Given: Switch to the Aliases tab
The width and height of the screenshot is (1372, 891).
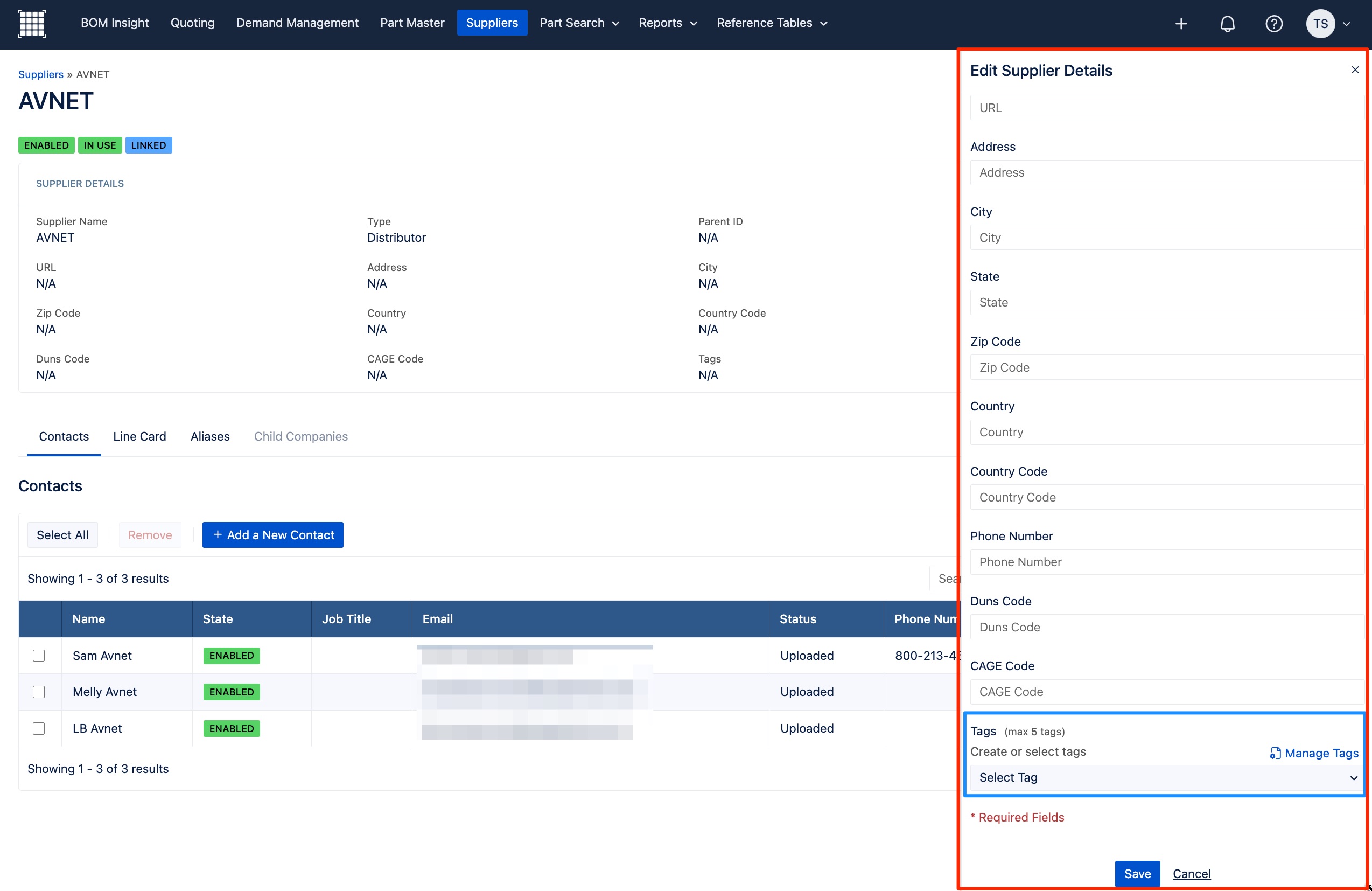Looking at the screenshot, I should 210,436.
